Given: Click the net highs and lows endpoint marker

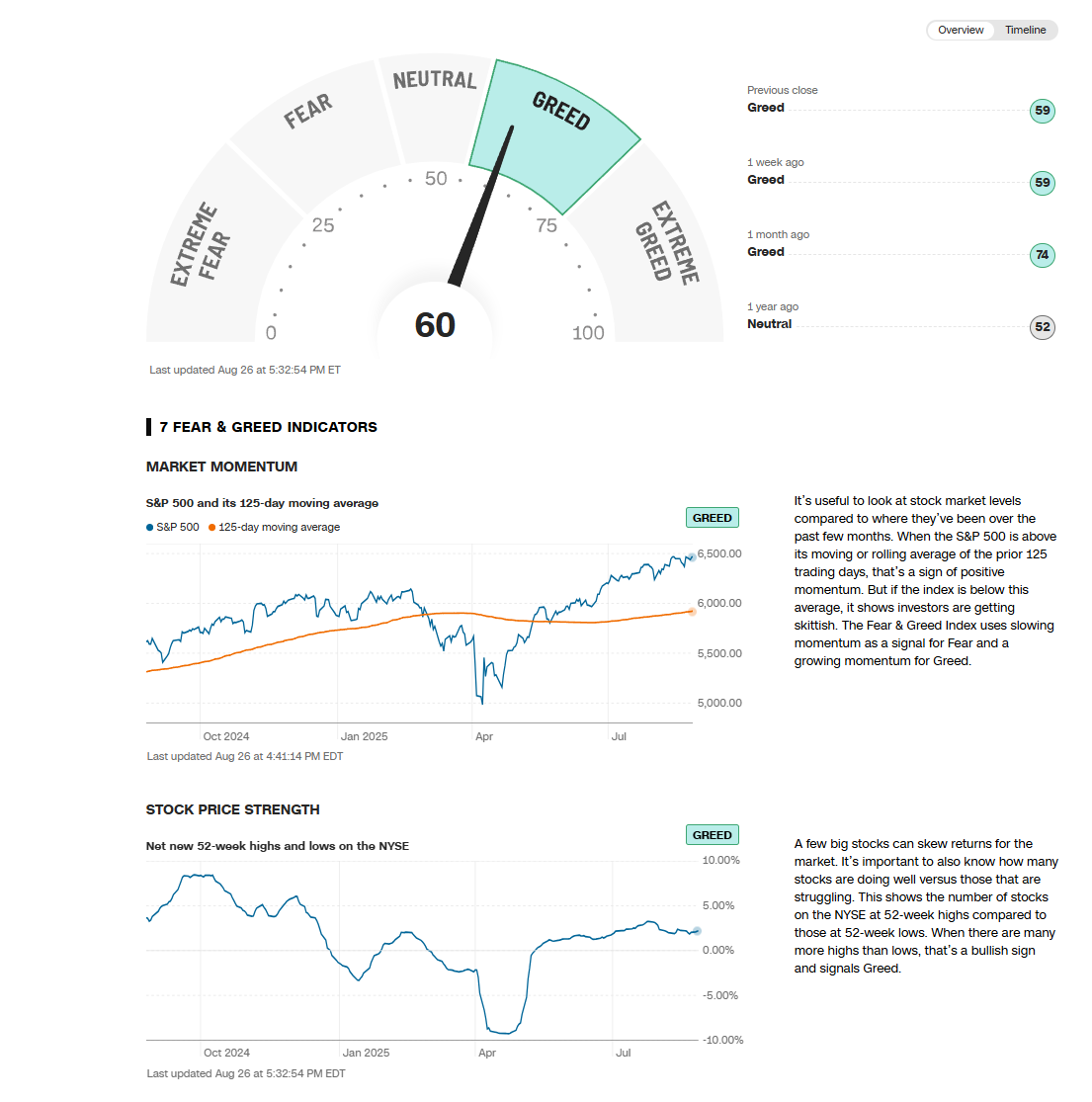Looking at the screenshot, I should point(696,931).
